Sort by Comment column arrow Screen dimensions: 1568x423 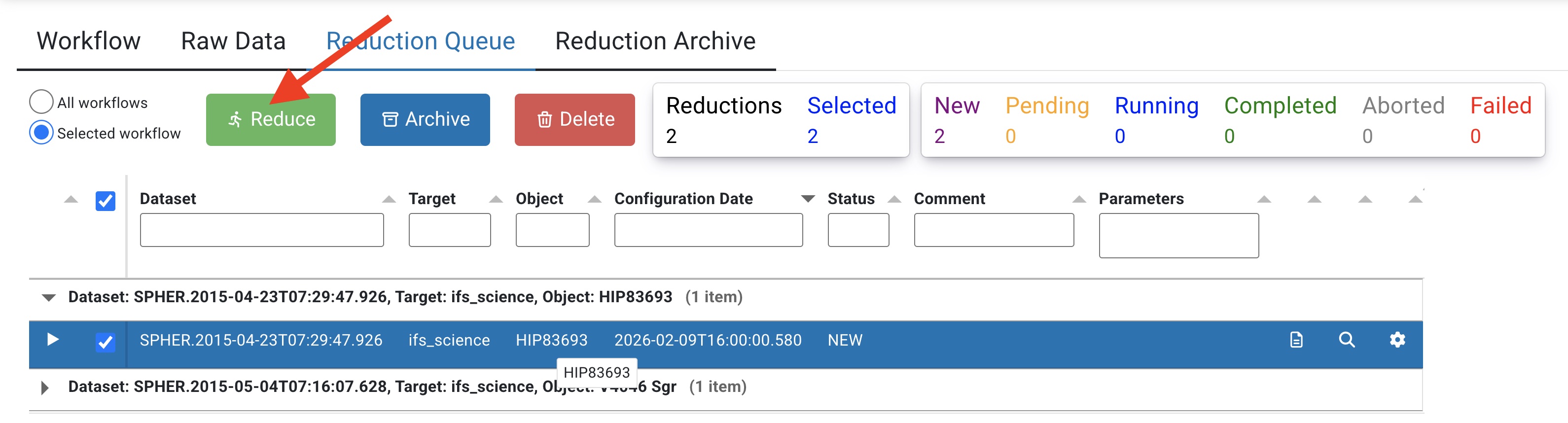click(1079, 199)
